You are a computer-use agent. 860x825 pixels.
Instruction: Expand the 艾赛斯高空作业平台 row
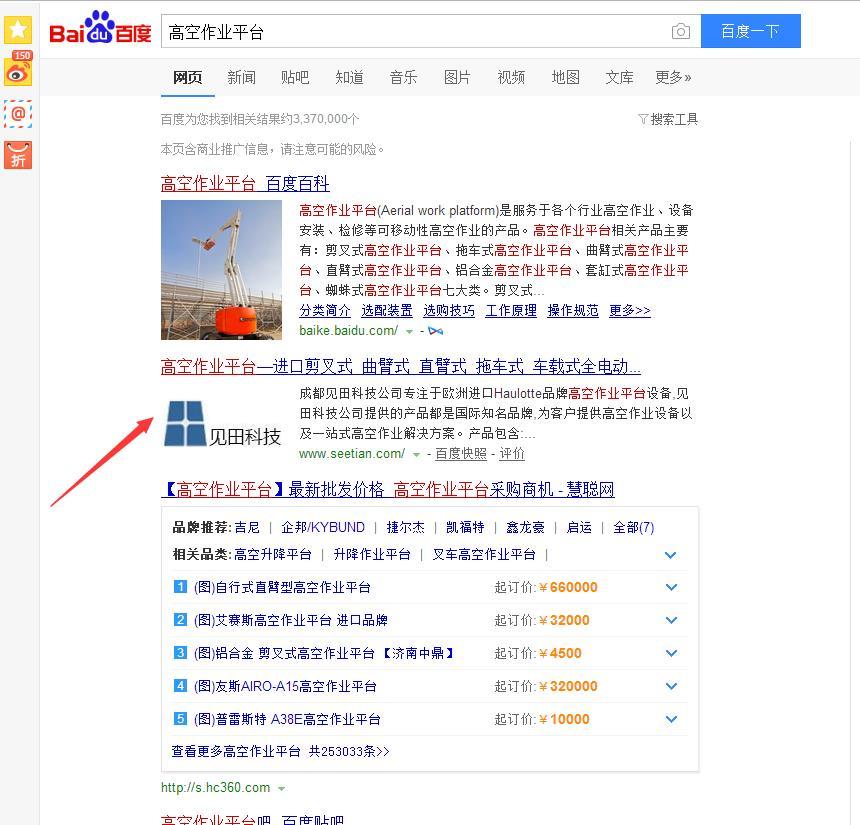point(671,620)
